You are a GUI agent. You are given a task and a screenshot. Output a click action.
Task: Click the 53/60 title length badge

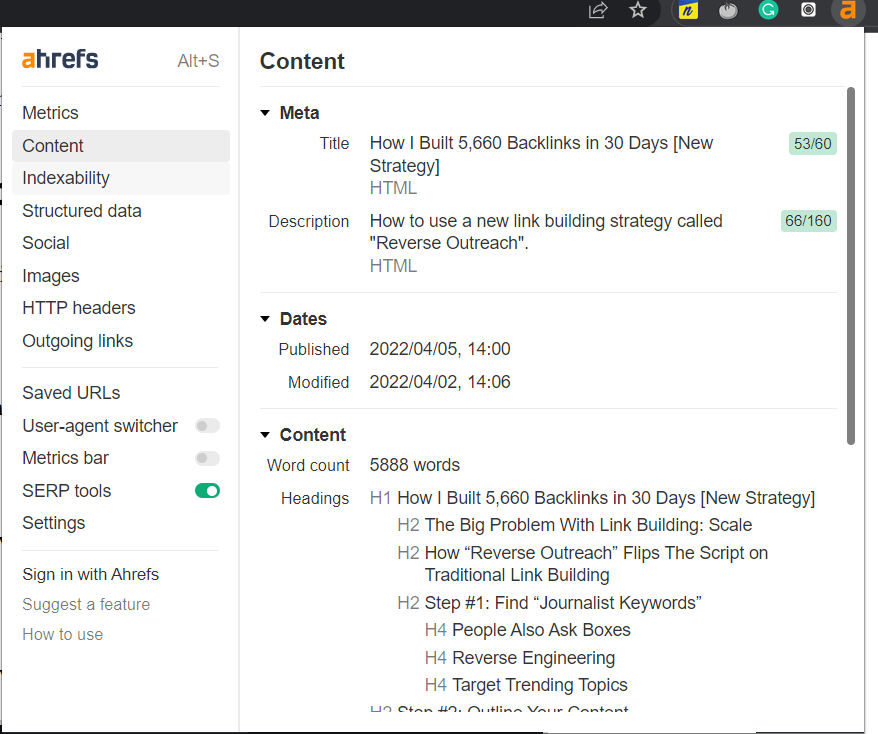pyautogui.click(x=812, y=144)
